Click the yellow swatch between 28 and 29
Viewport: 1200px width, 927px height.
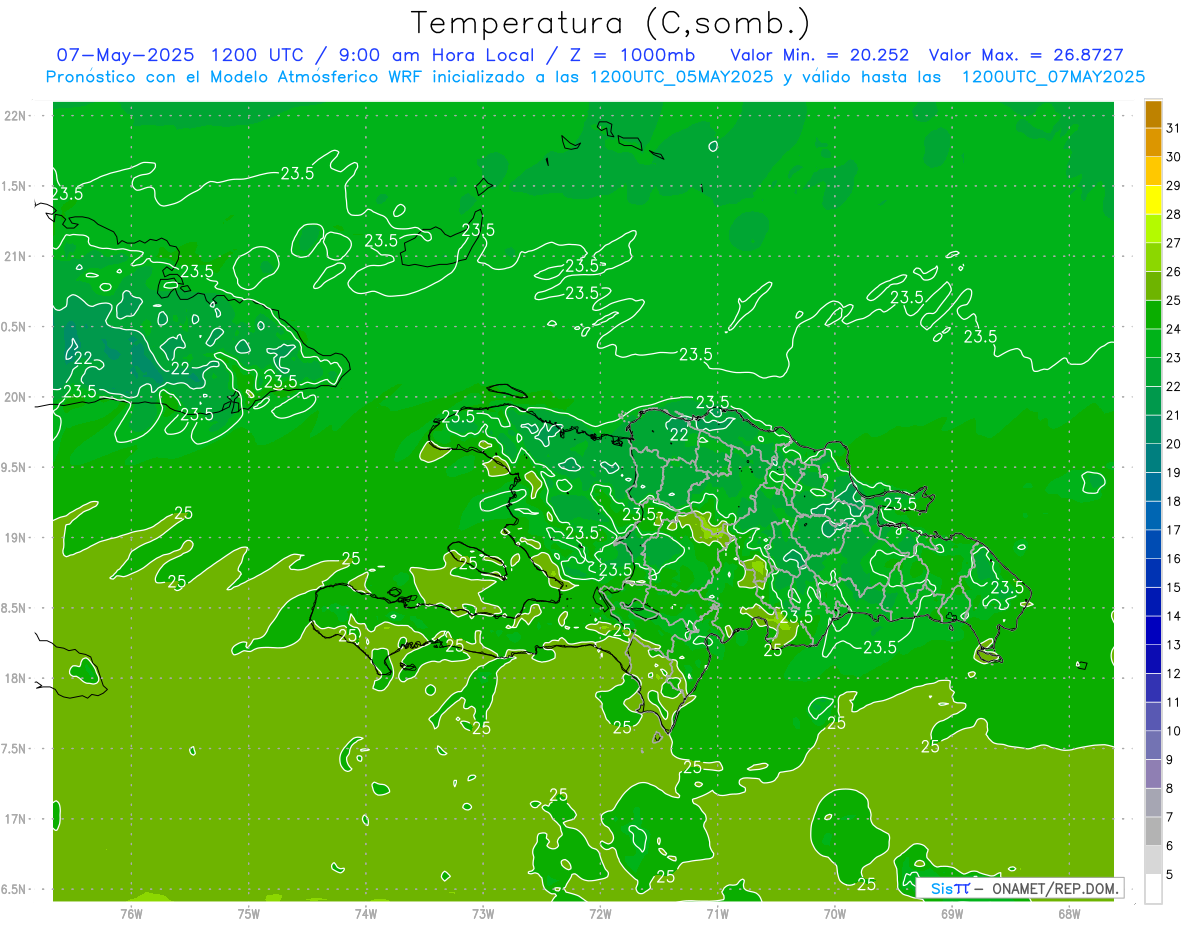(x=1153, y=200)
